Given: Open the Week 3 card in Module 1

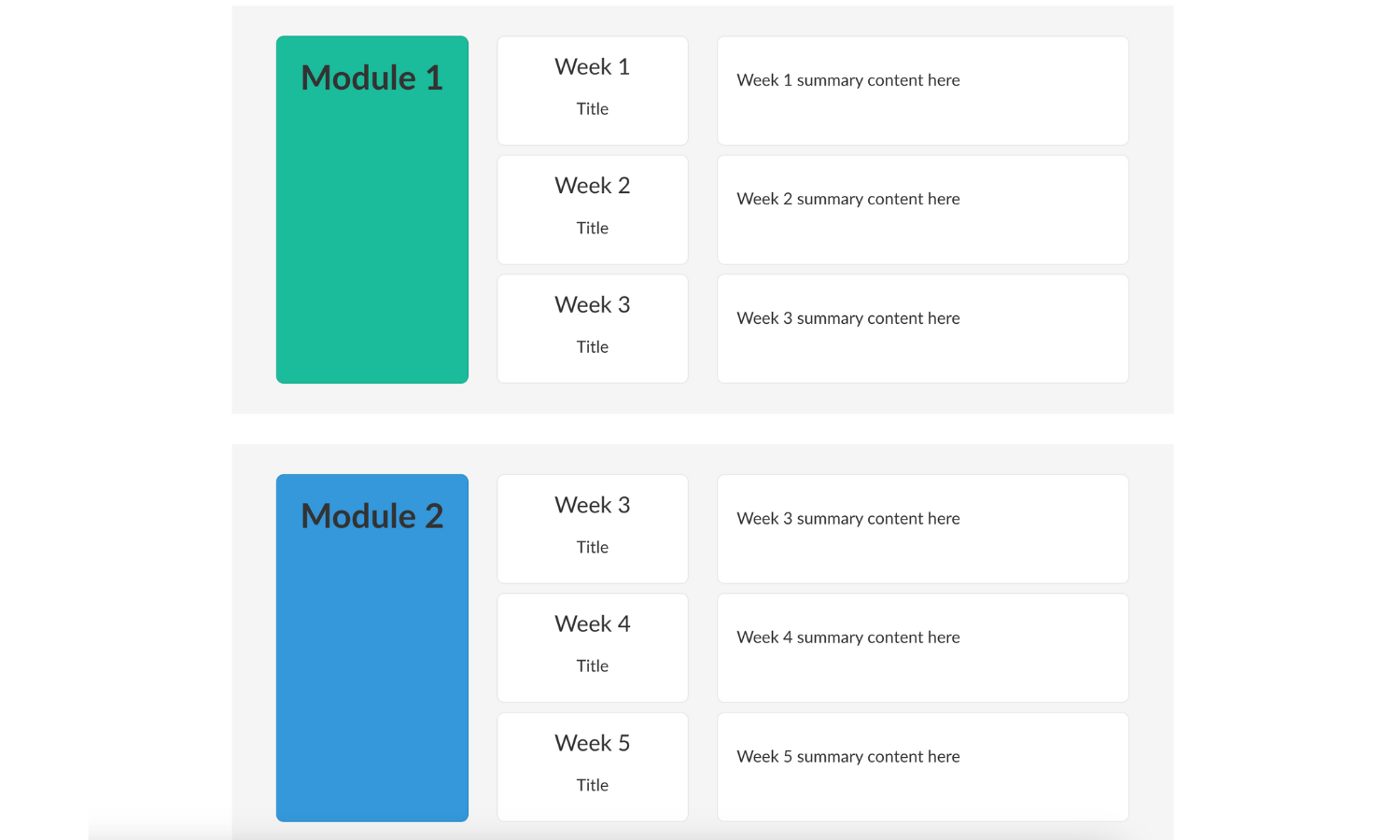Looking at the screenshot, I should tap(592, 328).
